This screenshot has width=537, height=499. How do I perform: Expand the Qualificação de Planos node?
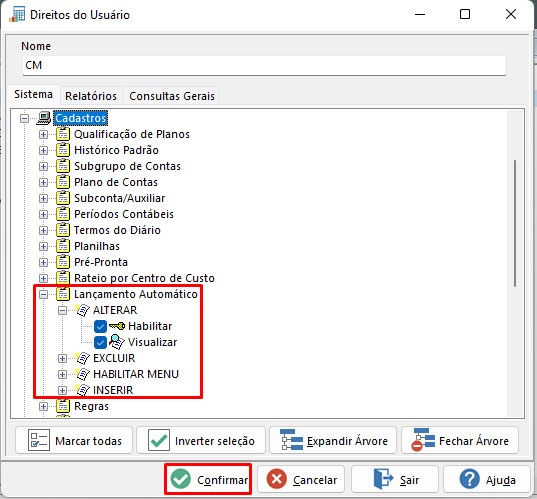tap(43, 134)
